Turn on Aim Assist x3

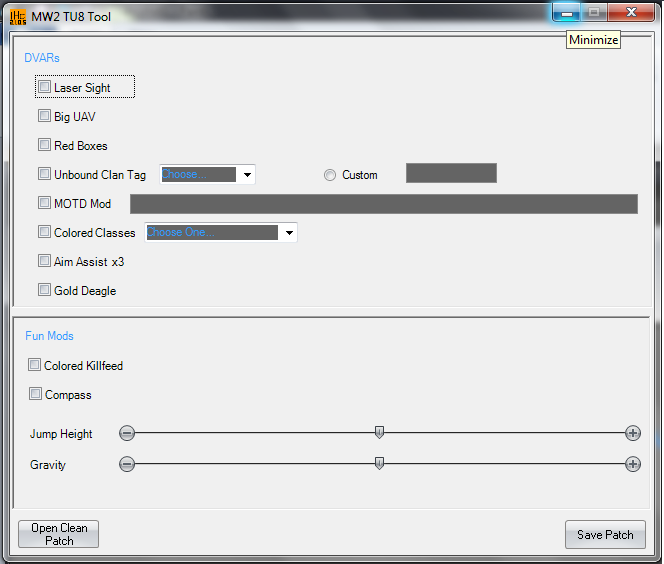(x=44, y=261)
